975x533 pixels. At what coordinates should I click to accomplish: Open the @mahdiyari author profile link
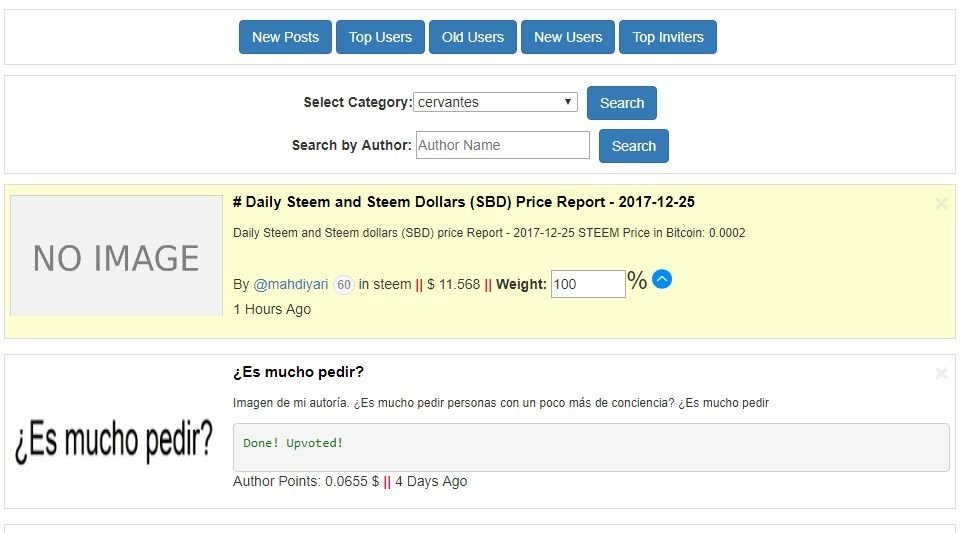(290, 284)
